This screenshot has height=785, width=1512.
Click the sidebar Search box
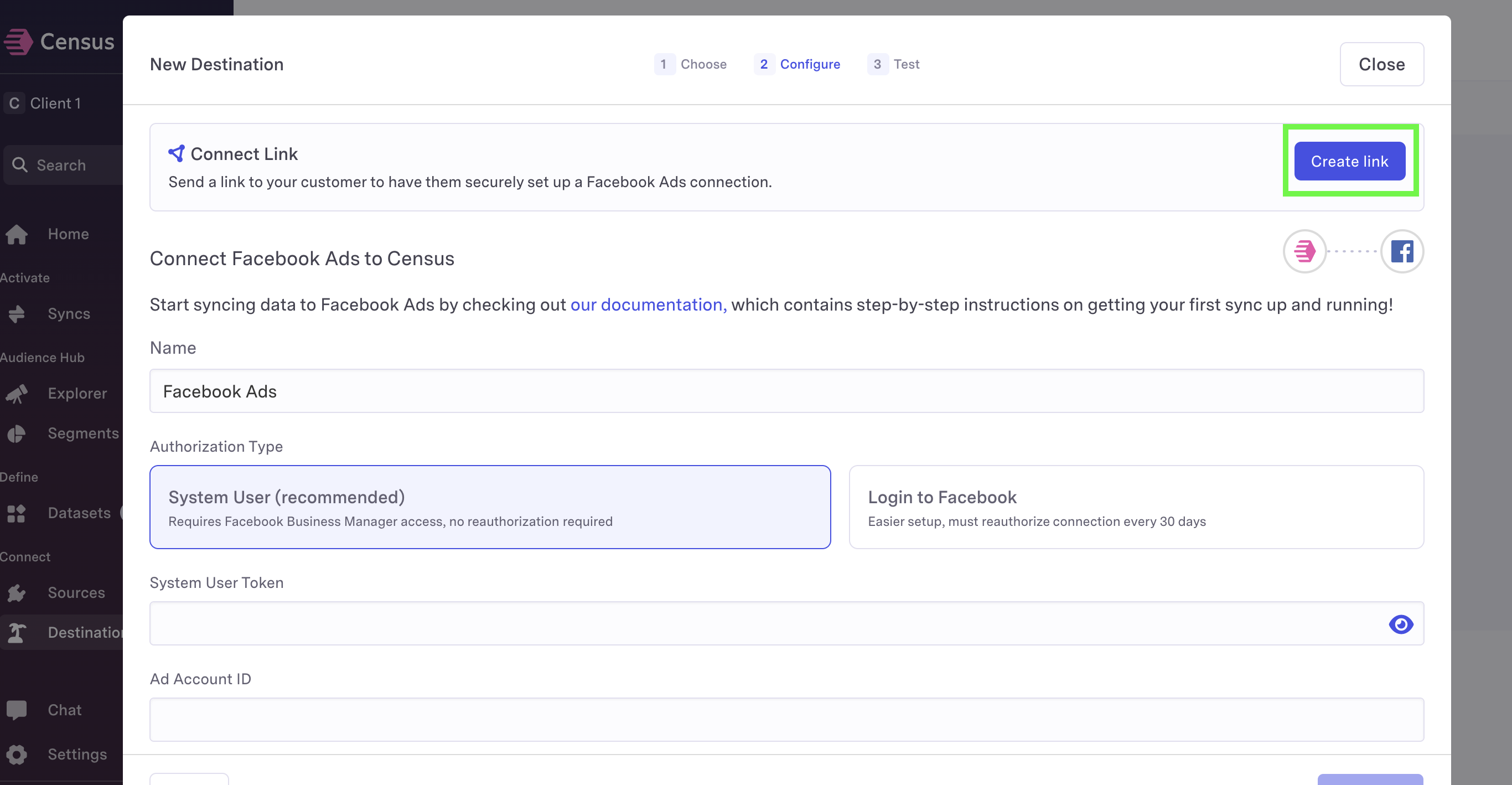pyautogui.click(x=64, y=165)
